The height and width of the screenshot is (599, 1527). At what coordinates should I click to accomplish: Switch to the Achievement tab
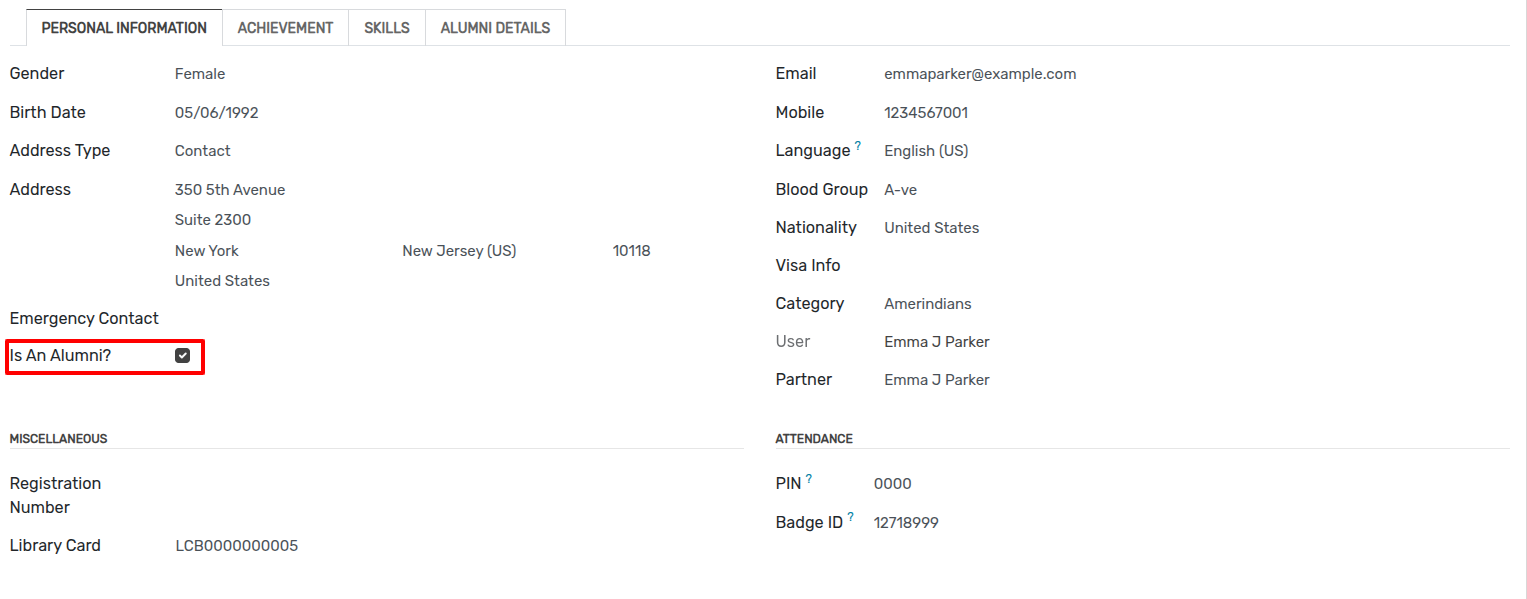285,28
